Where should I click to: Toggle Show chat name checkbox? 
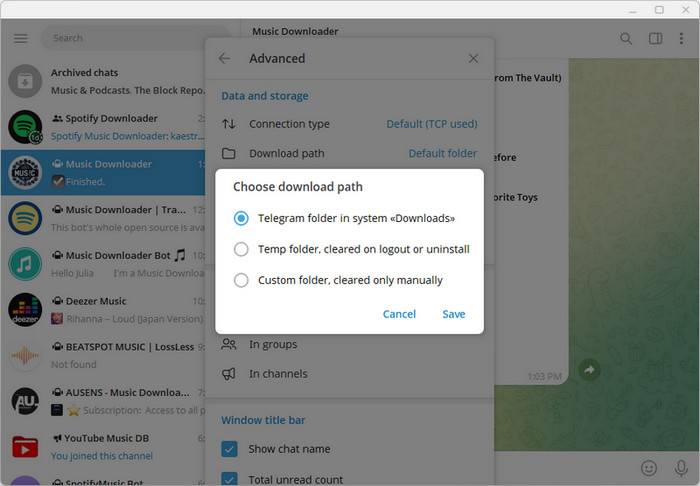click(x=229, y=449)
